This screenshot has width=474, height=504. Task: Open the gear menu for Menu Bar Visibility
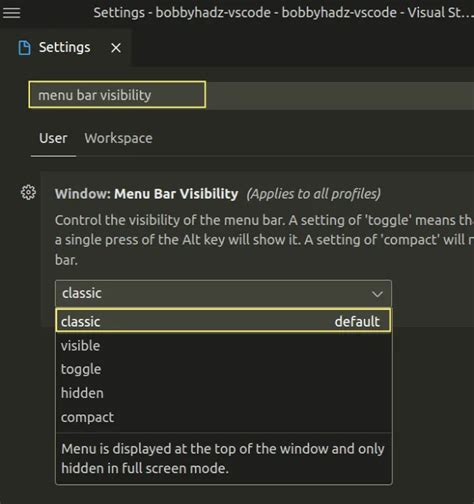(28, 192)
